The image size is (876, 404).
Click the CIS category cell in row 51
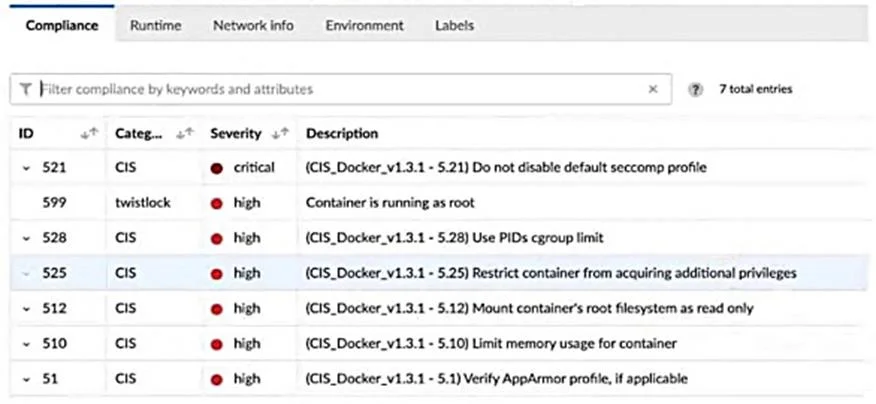coord(126,379)
